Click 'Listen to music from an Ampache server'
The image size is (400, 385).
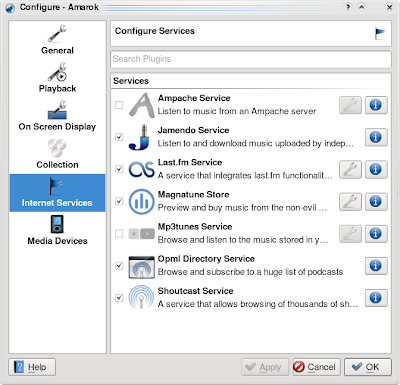[237, 111]
